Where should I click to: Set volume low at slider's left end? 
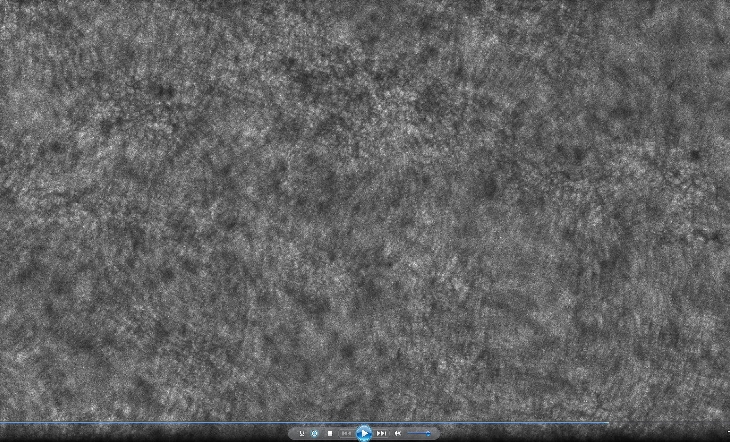[x=409, y=433]
